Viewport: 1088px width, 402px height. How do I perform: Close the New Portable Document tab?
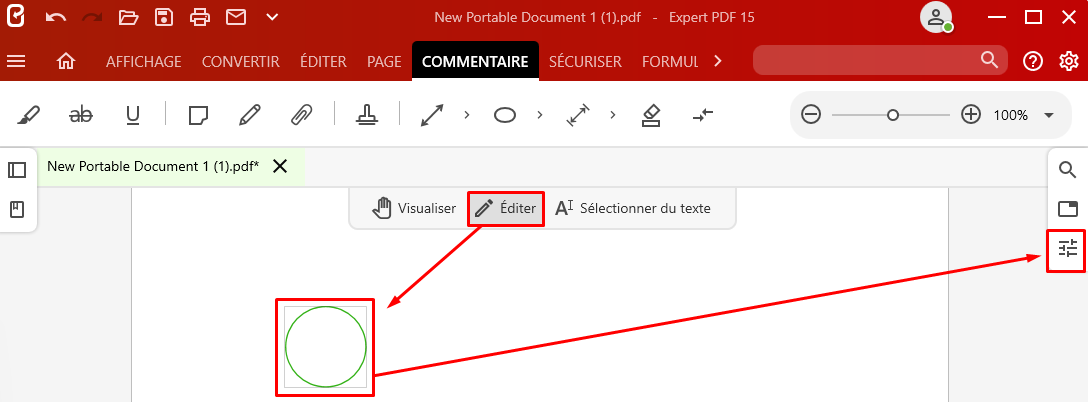click(x=280, y=166)
